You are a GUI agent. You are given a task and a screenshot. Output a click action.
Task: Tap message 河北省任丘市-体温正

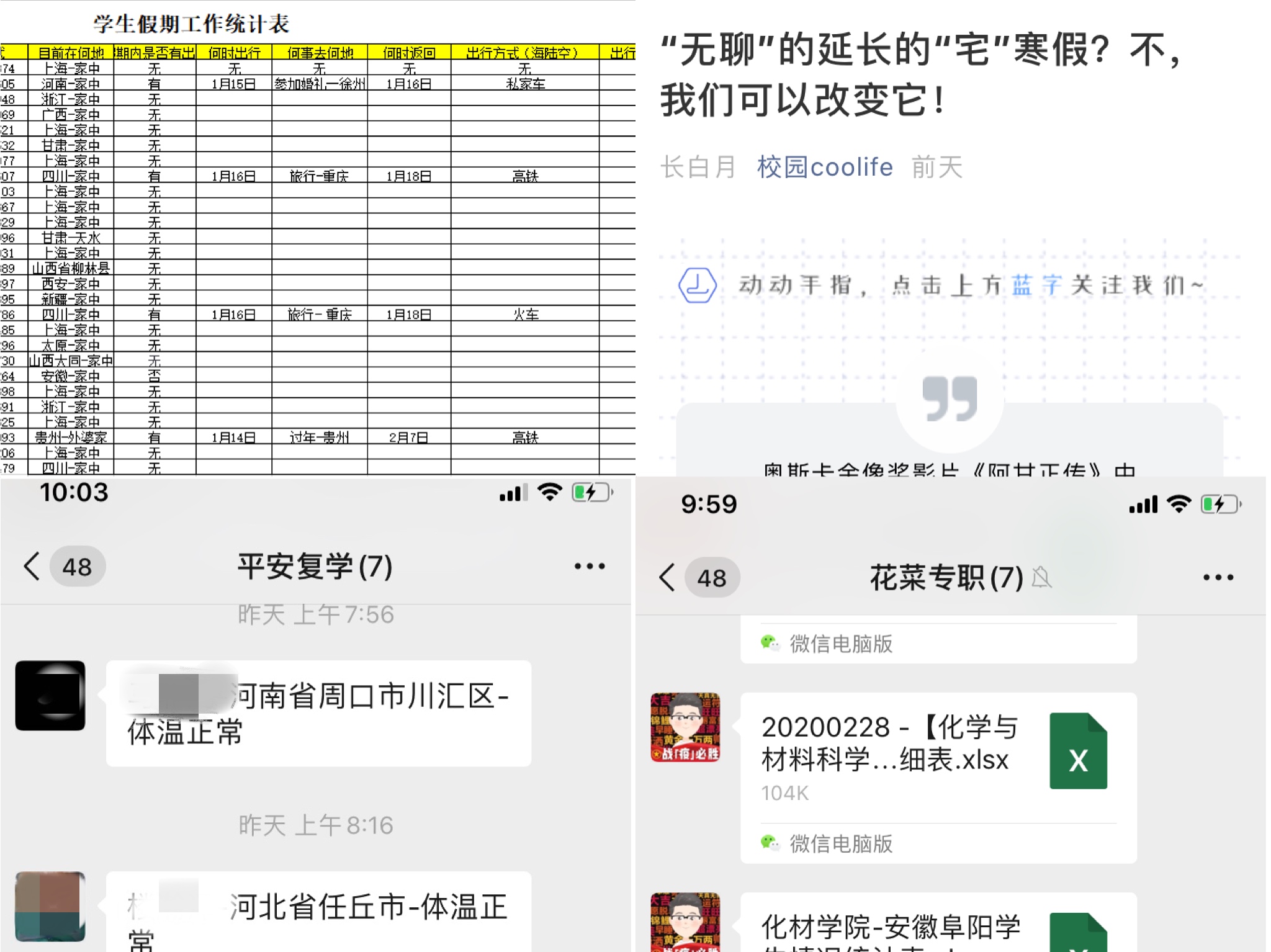click(318, 912)
